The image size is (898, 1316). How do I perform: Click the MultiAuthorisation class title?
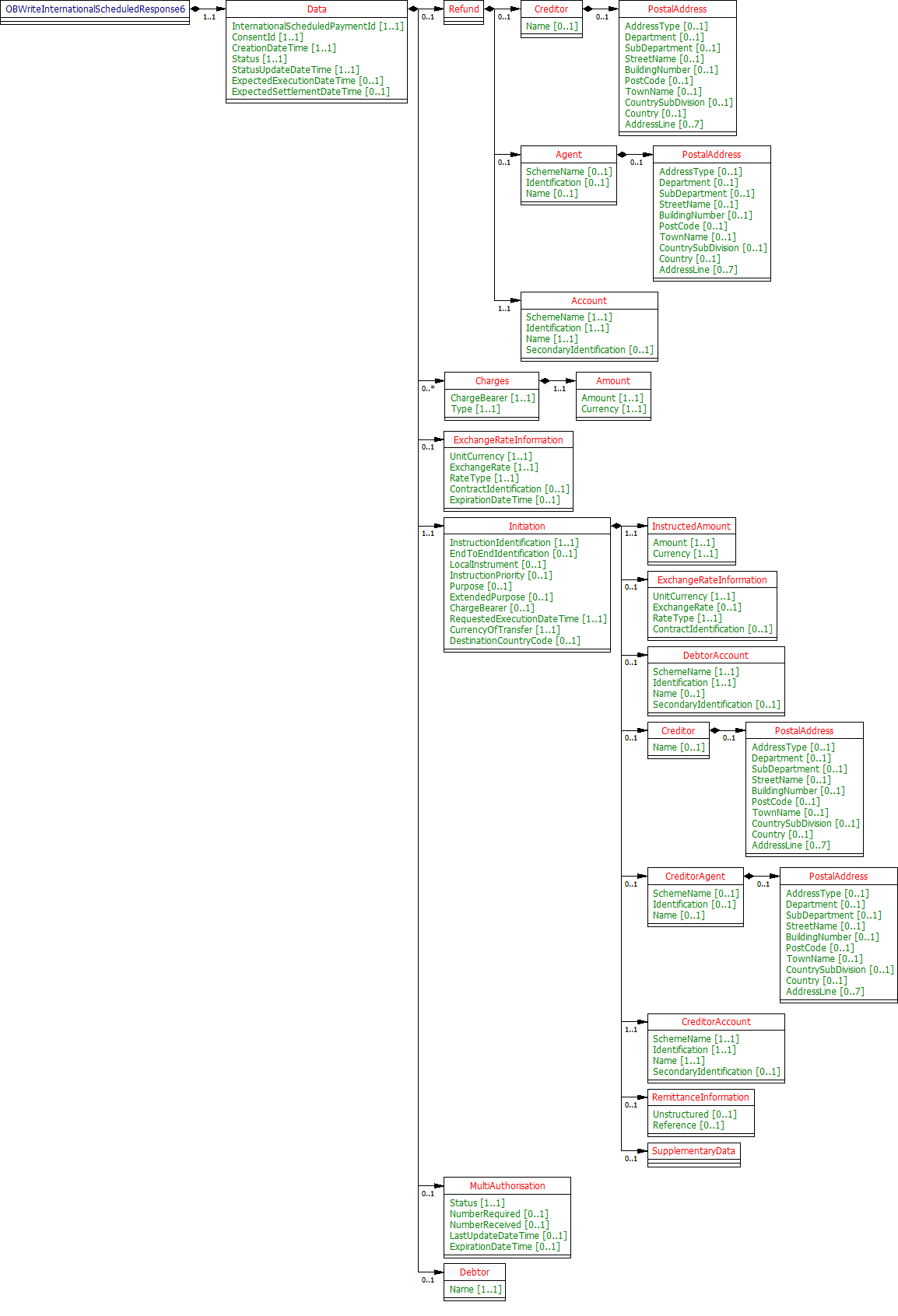pyautogui.click(x=507, y=1186)
